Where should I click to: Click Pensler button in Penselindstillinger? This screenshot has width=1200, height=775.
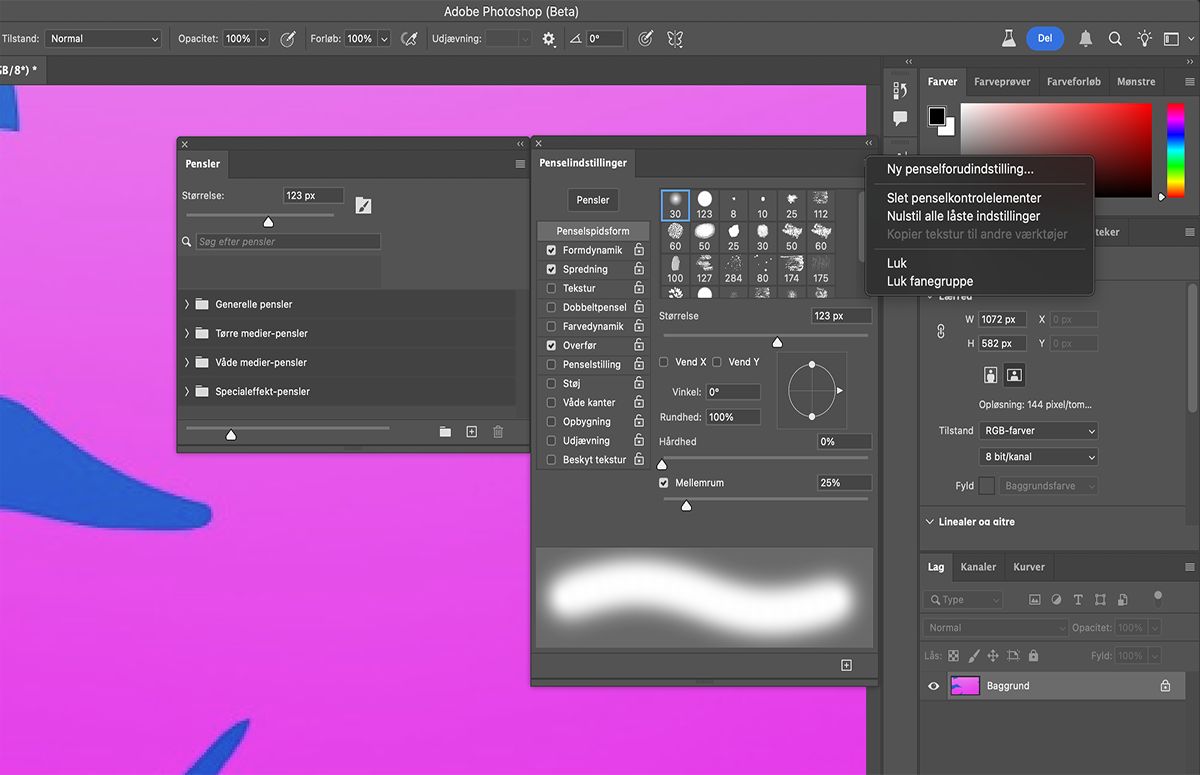pyautogui.click(x=593, y=200)
